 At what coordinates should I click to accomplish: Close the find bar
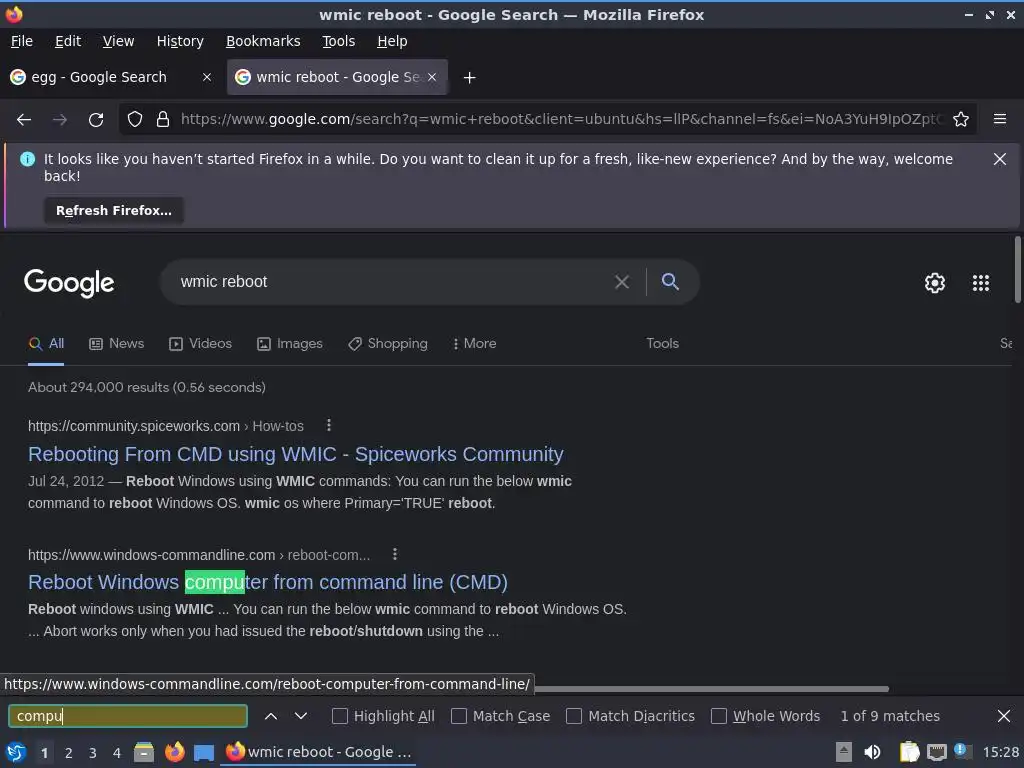tap(1004, 716)
